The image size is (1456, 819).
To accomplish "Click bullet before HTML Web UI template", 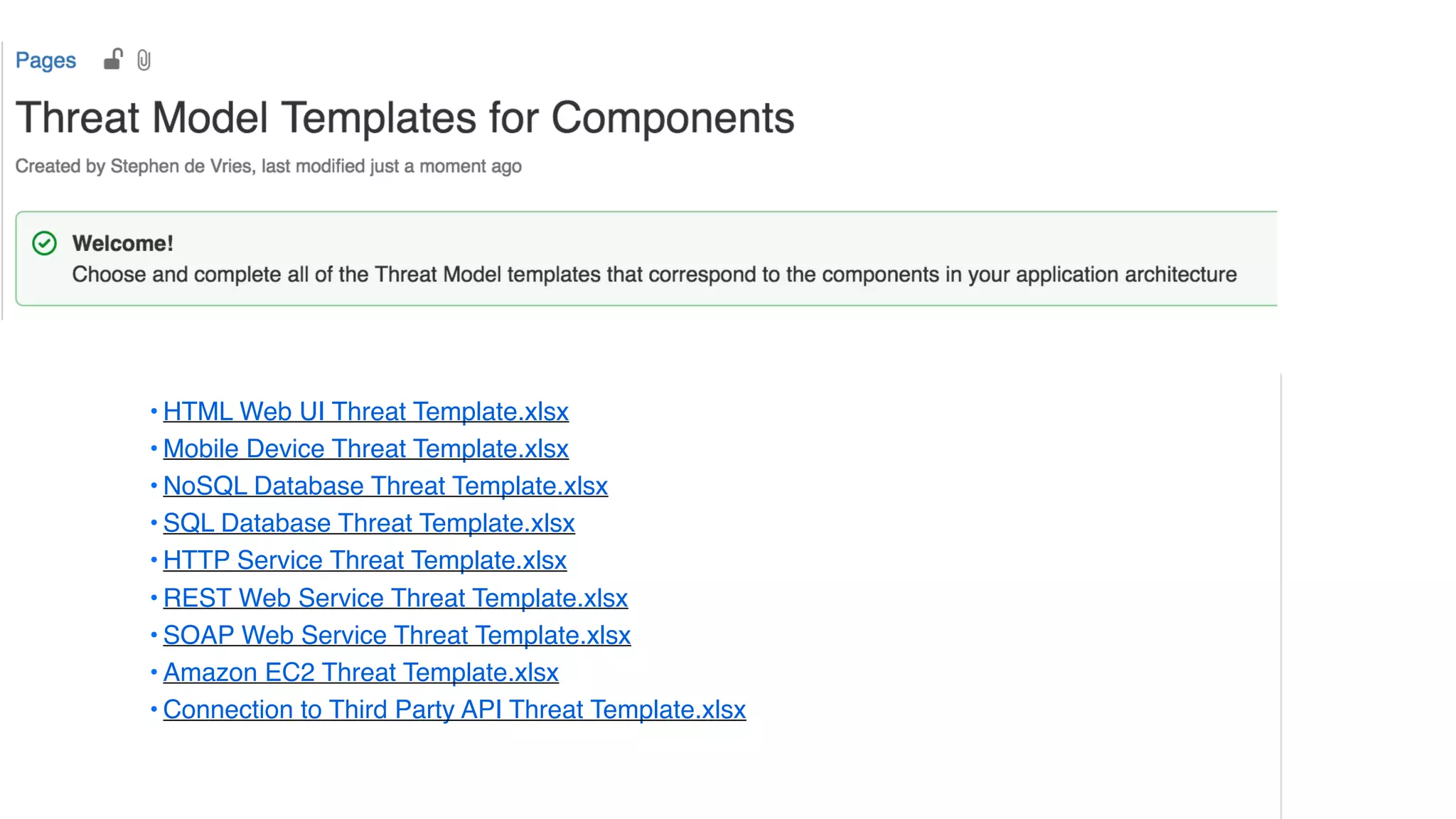I will 154,411.
